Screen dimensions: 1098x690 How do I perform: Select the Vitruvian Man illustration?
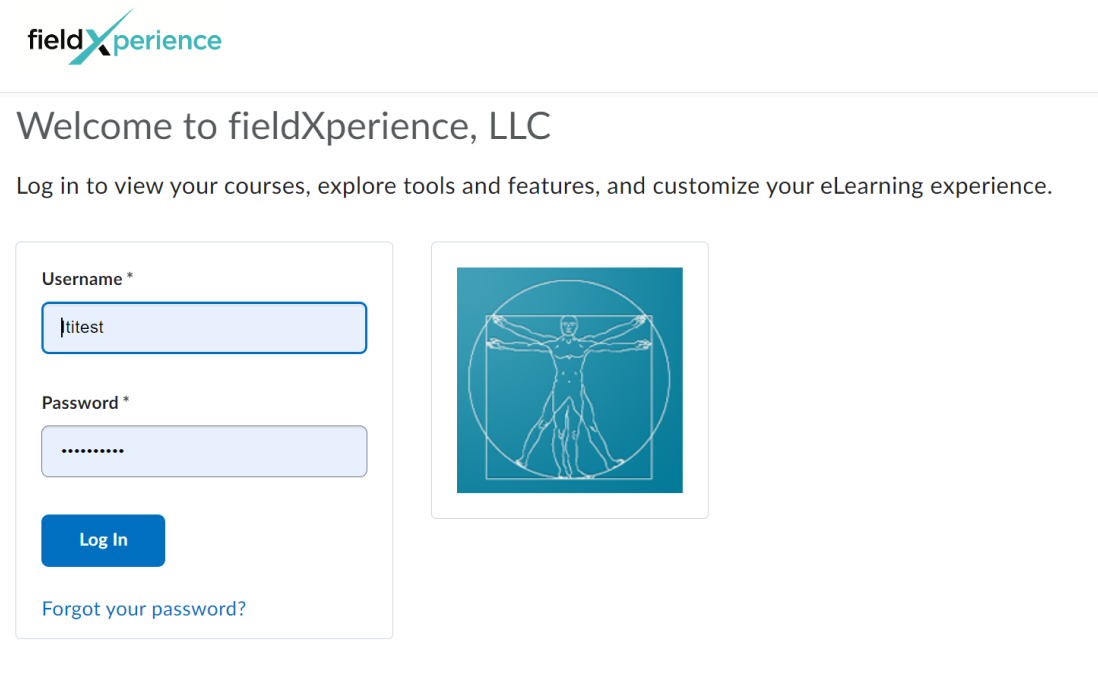coord(569,380)
